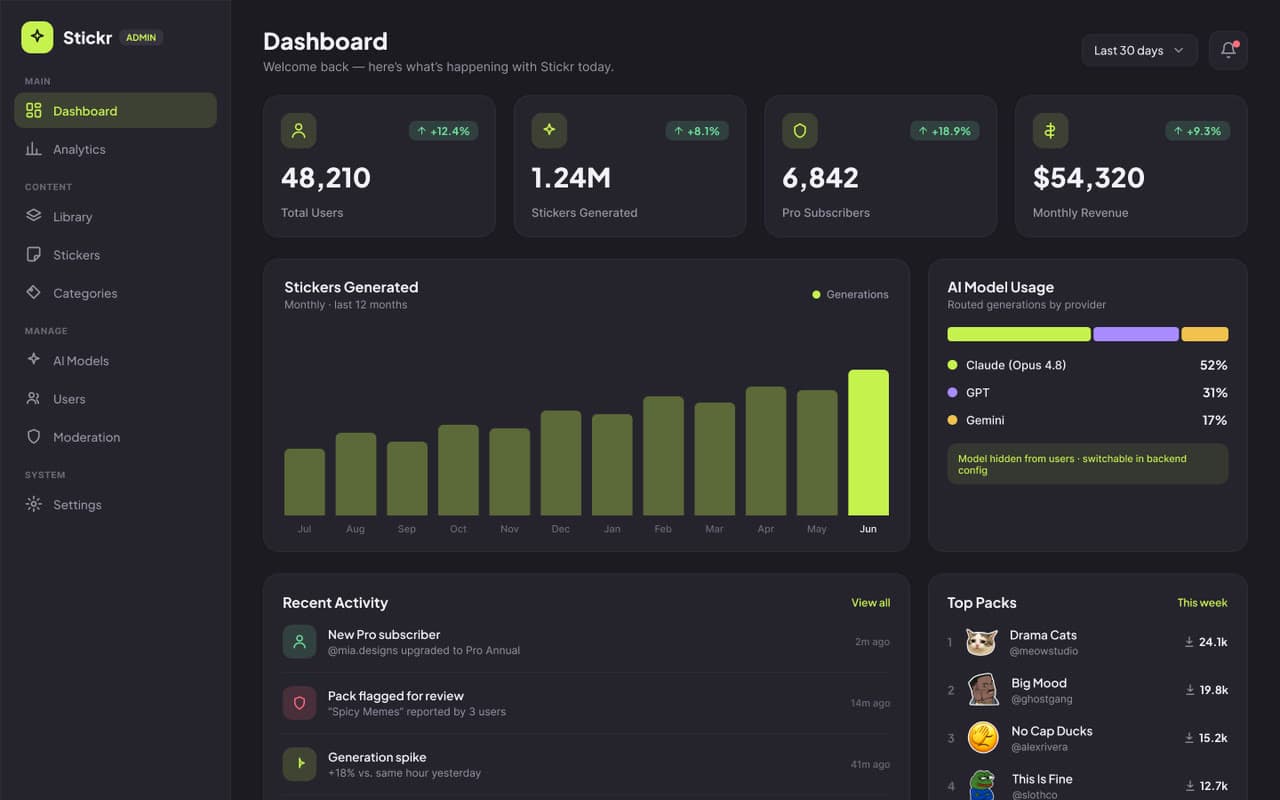
Task: Open Users in sidebar
Action: (115, 399)
